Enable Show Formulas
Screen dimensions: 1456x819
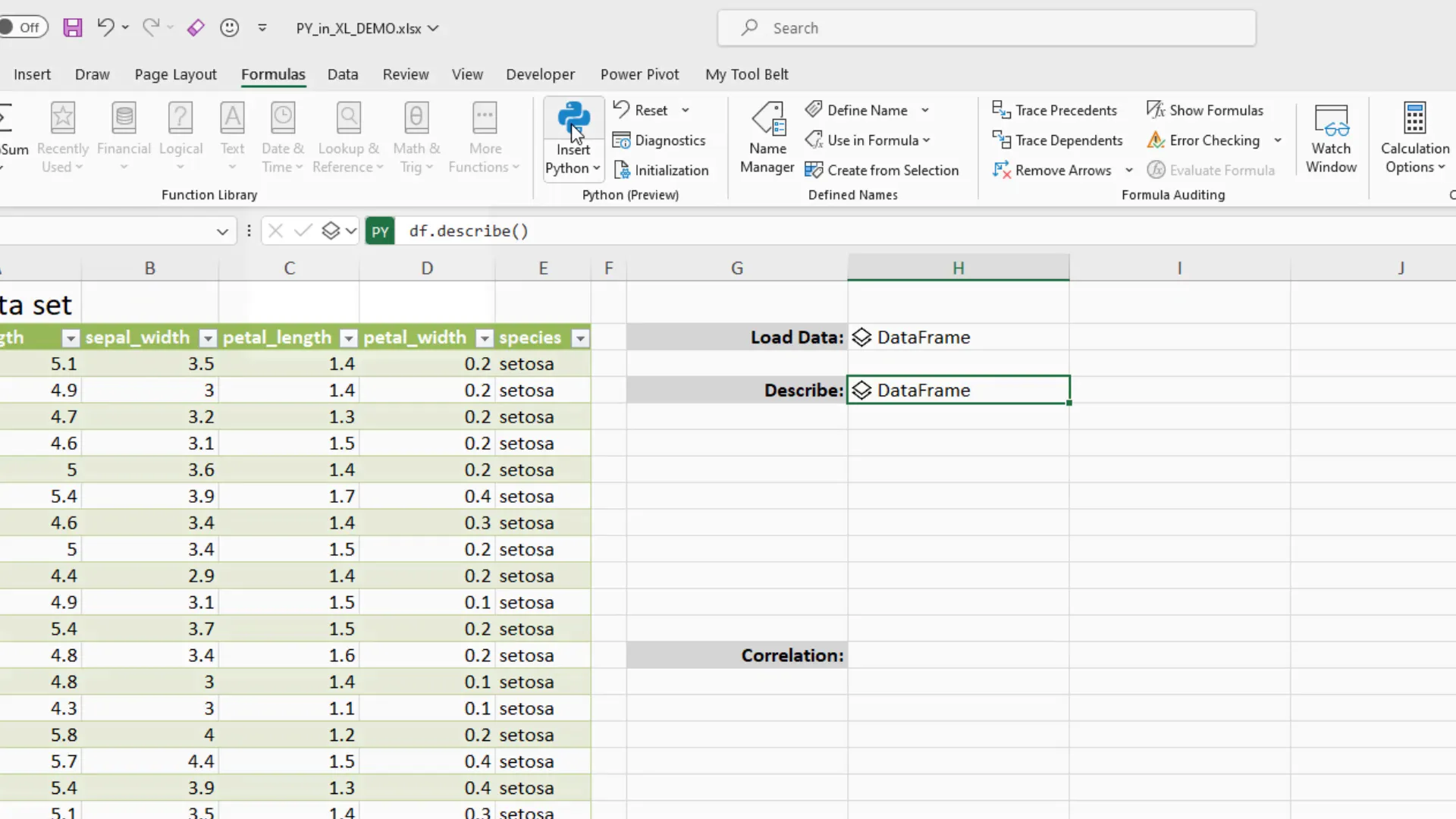pyautogui.click(x=1205, y=110)
